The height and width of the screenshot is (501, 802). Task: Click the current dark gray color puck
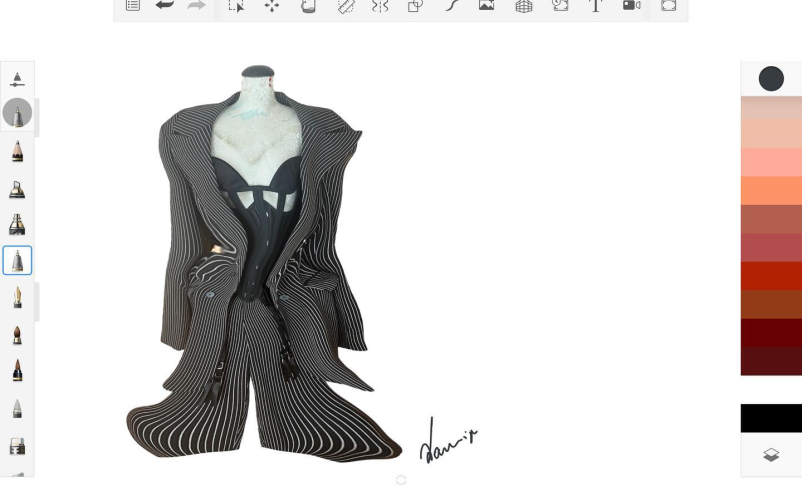[x=771, y=79]
